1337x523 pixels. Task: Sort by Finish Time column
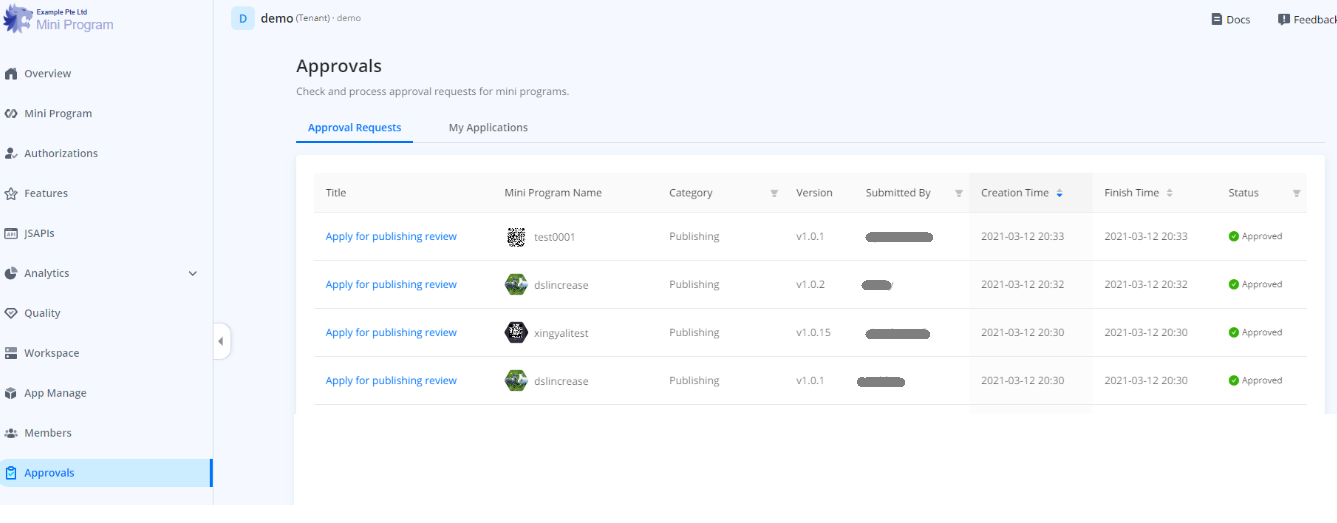click(1169, 193)
